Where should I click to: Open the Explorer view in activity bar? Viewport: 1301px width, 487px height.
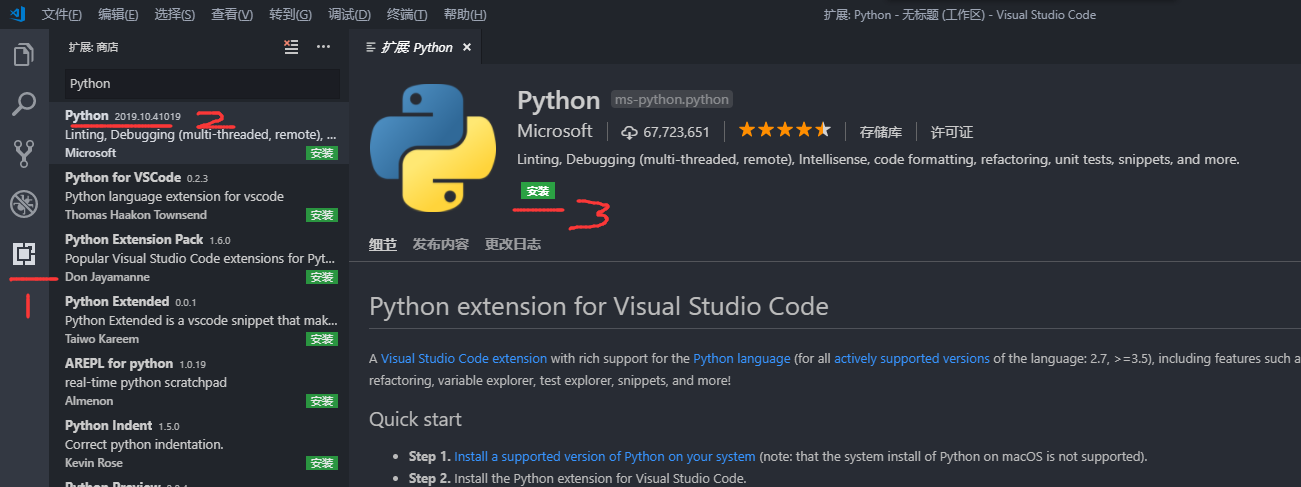[23, 54]
